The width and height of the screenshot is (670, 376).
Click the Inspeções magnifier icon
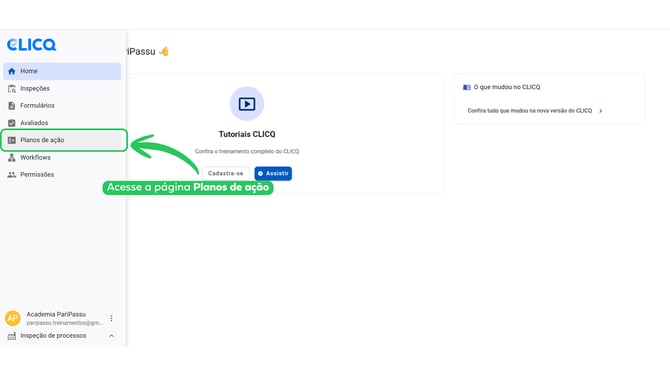[12, 88]
